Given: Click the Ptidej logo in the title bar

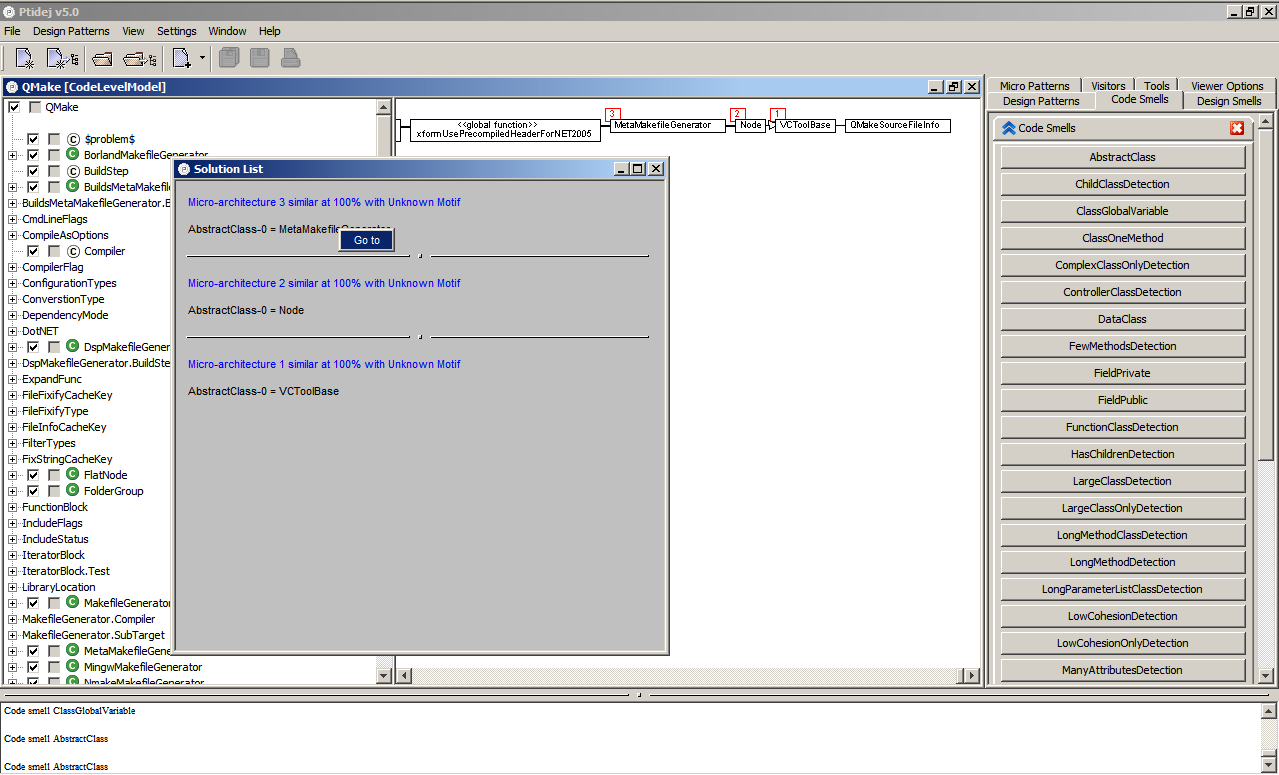Looking at the screenshot, I should 8,10.
